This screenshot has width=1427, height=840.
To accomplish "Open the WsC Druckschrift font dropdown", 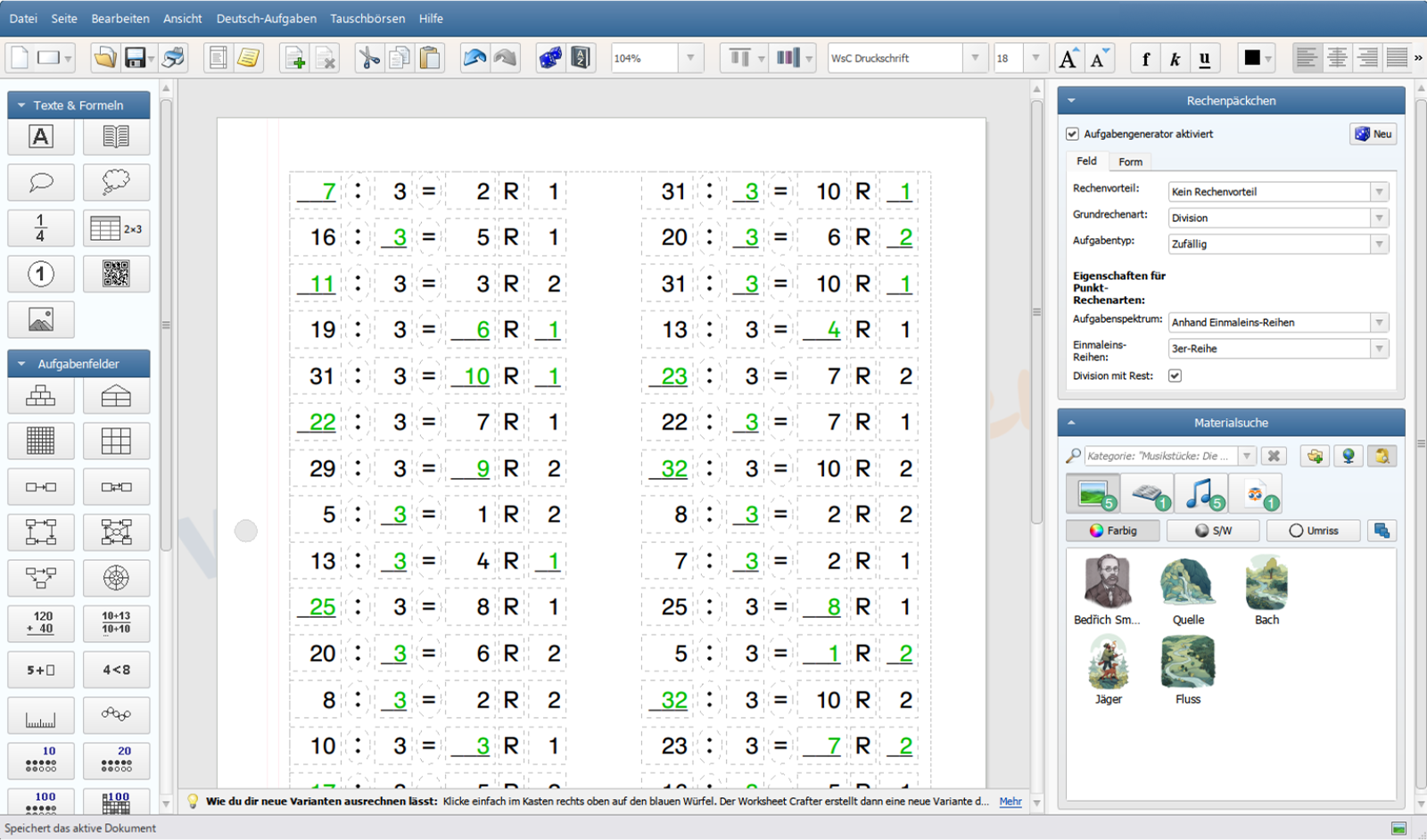I will 975,58.
